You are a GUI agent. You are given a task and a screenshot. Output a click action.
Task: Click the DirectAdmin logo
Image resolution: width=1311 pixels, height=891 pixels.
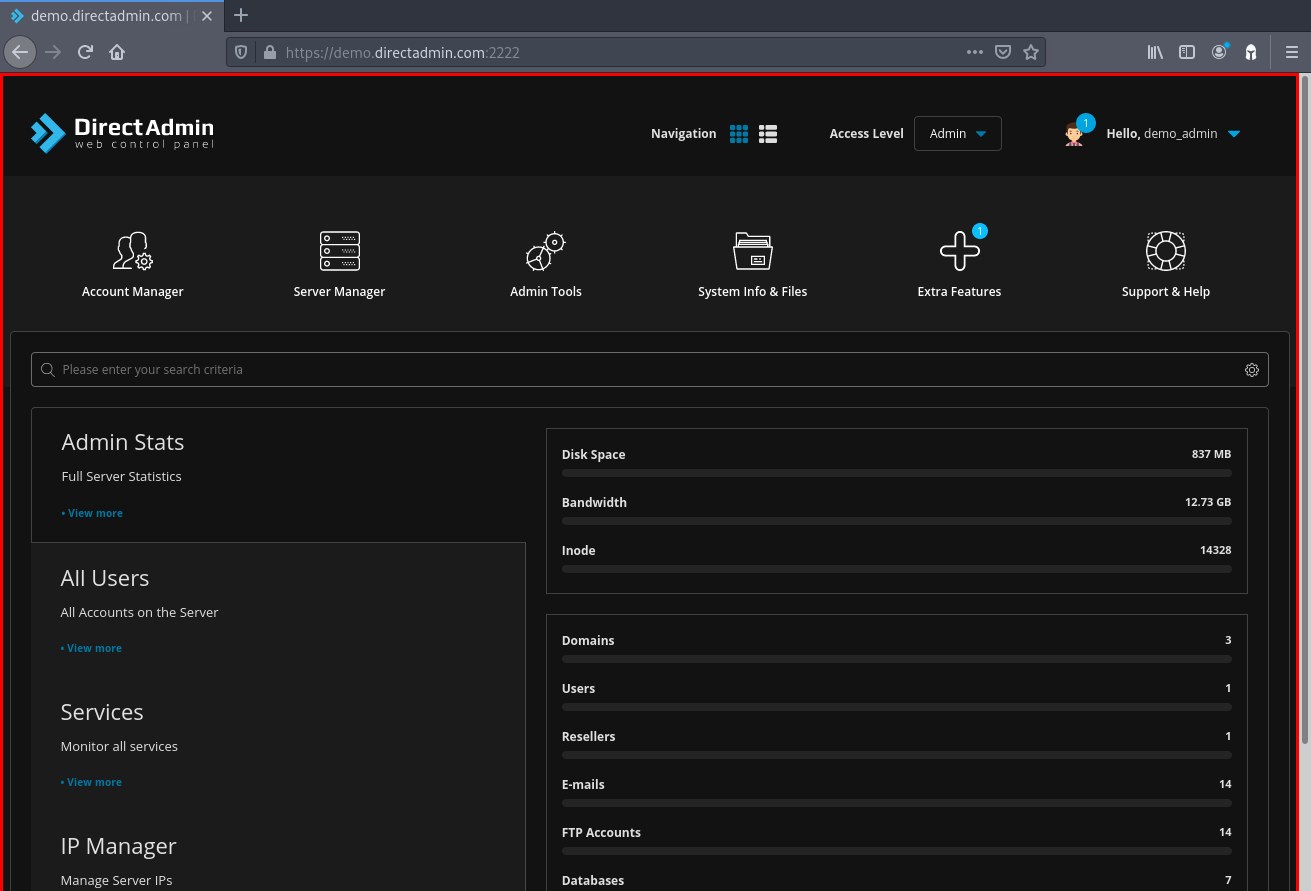(122, 133)
